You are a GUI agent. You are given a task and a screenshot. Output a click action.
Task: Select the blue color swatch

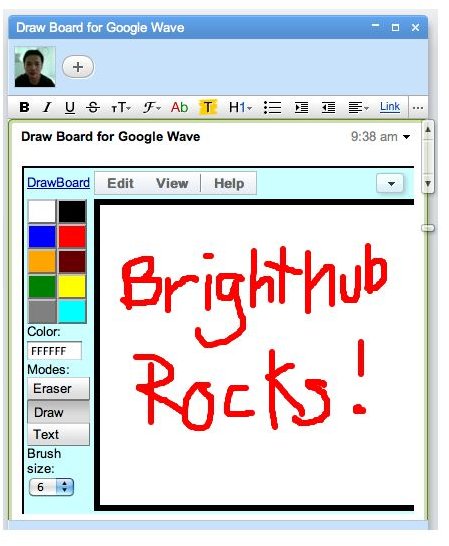(42, 236)
